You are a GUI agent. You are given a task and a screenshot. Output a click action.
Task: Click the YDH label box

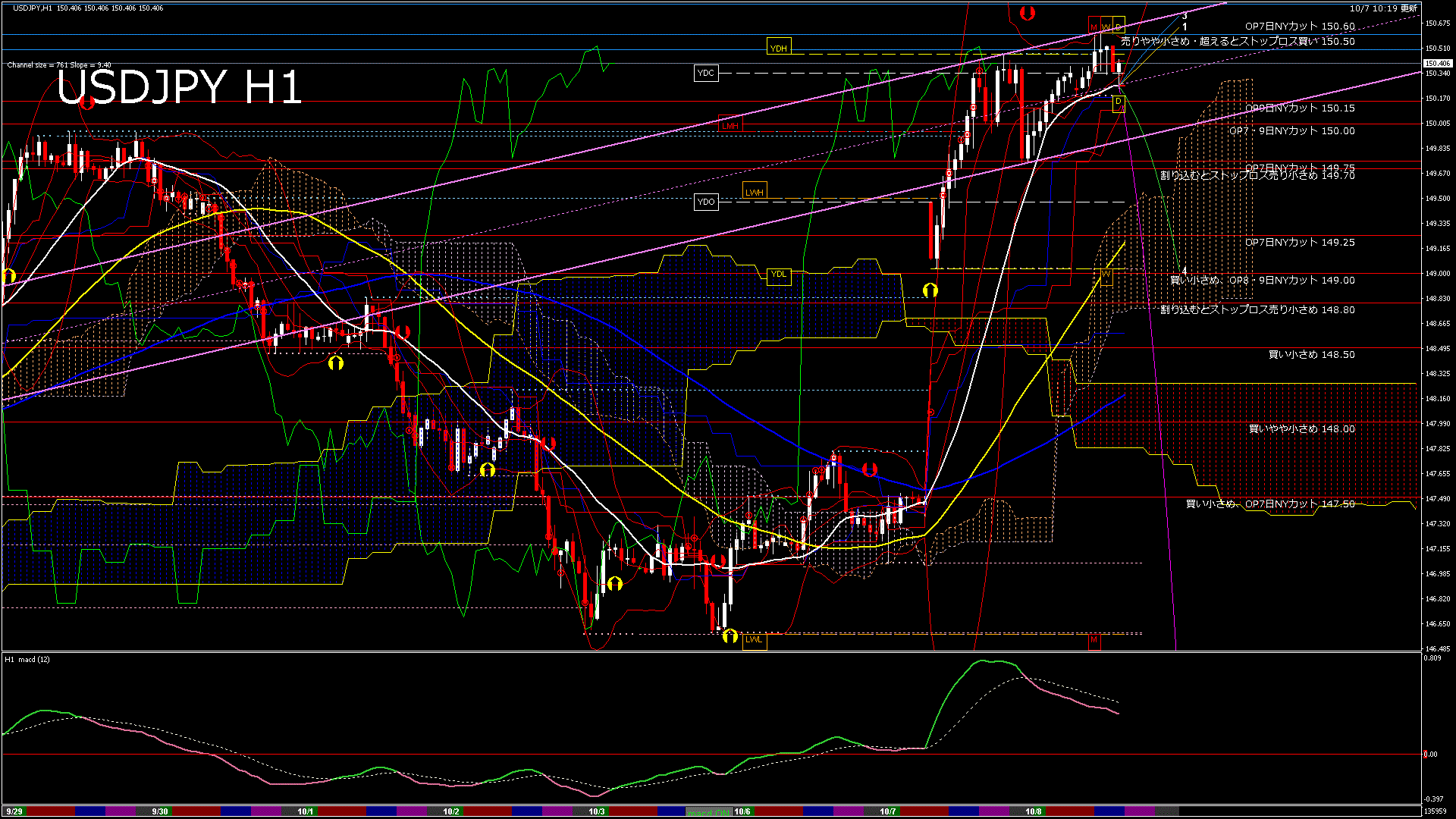coord(778,49)
